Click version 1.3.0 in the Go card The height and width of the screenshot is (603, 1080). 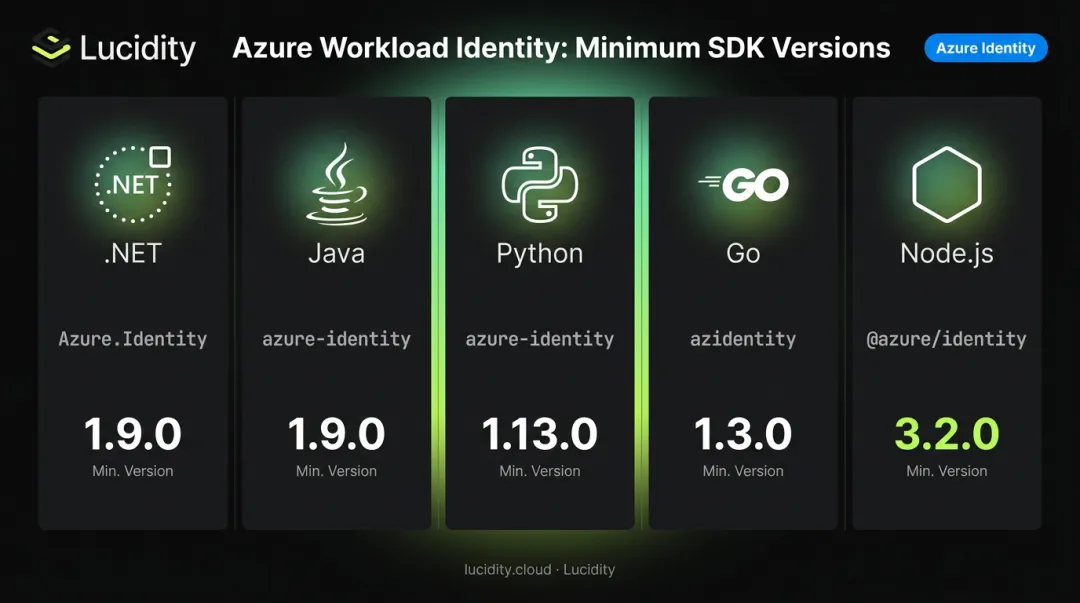tap(743, 434)
